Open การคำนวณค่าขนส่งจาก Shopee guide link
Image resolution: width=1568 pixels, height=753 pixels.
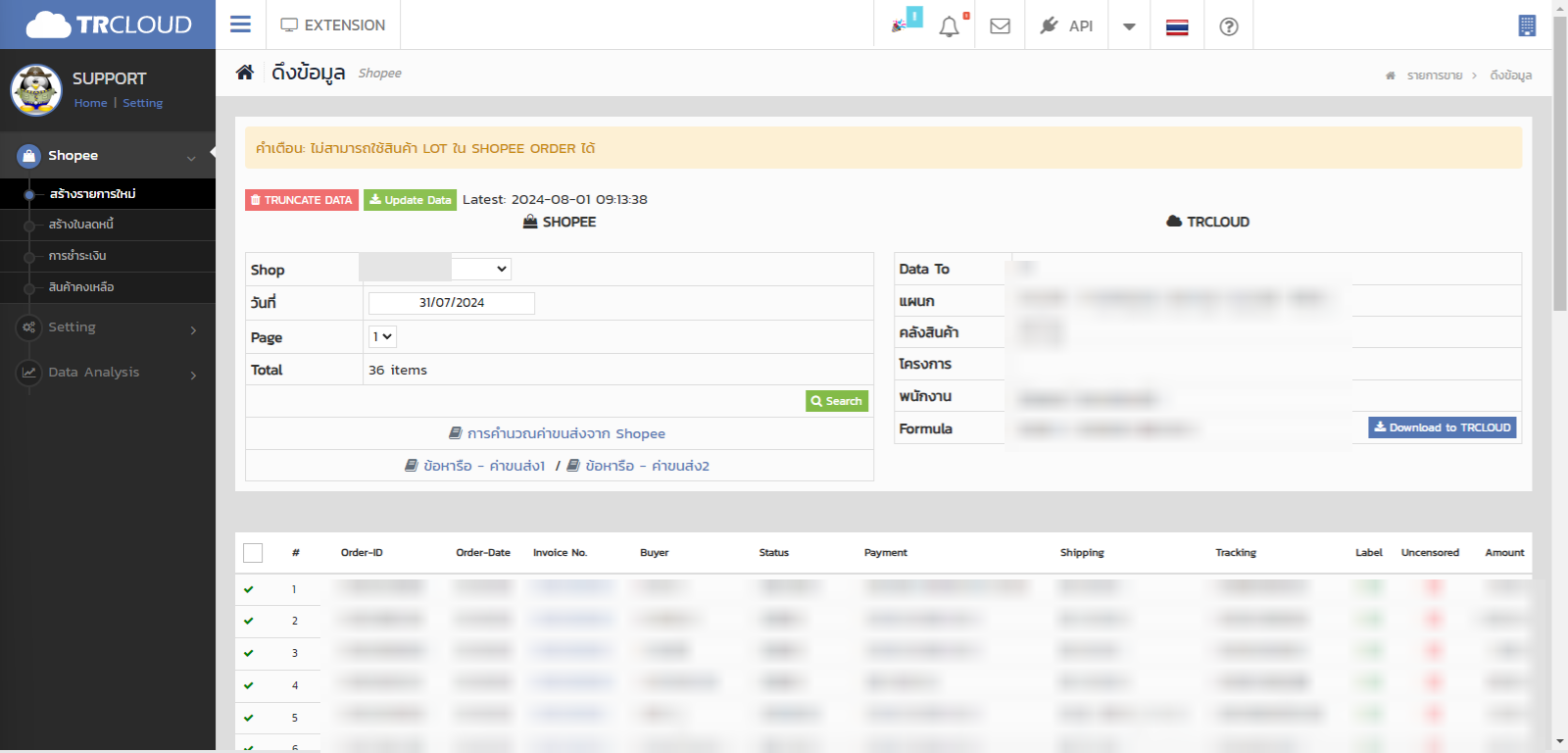coord(557,433)
